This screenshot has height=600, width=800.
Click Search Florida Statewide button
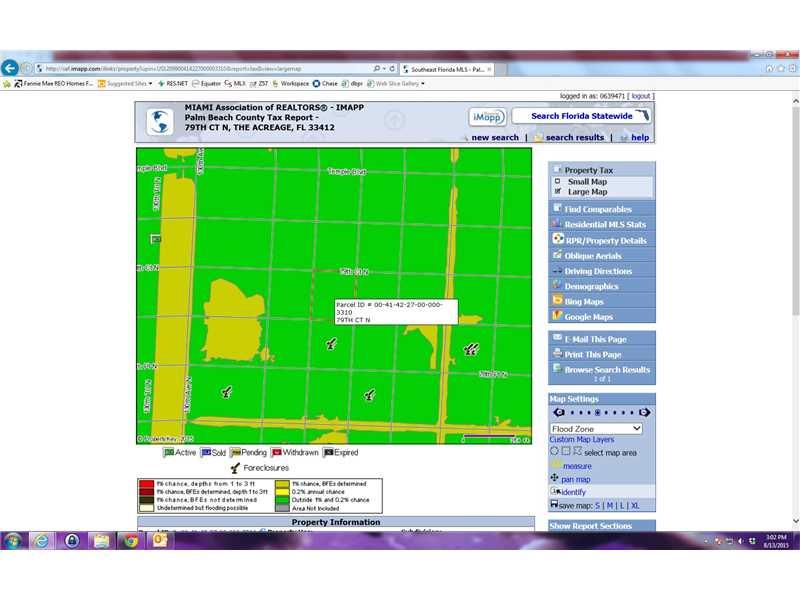pyautogui.click(x=581, y=116)
